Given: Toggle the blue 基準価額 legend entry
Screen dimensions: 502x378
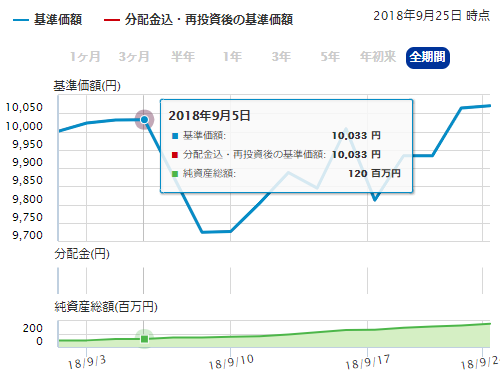Looking at the screenshot, I should point(48,20).
